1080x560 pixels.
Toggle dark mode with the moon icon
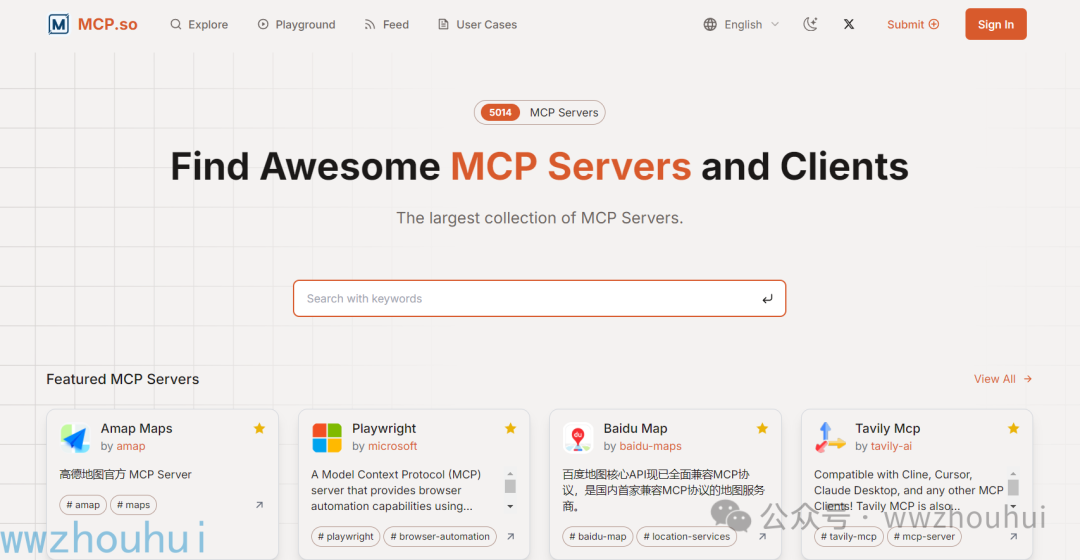810,24
